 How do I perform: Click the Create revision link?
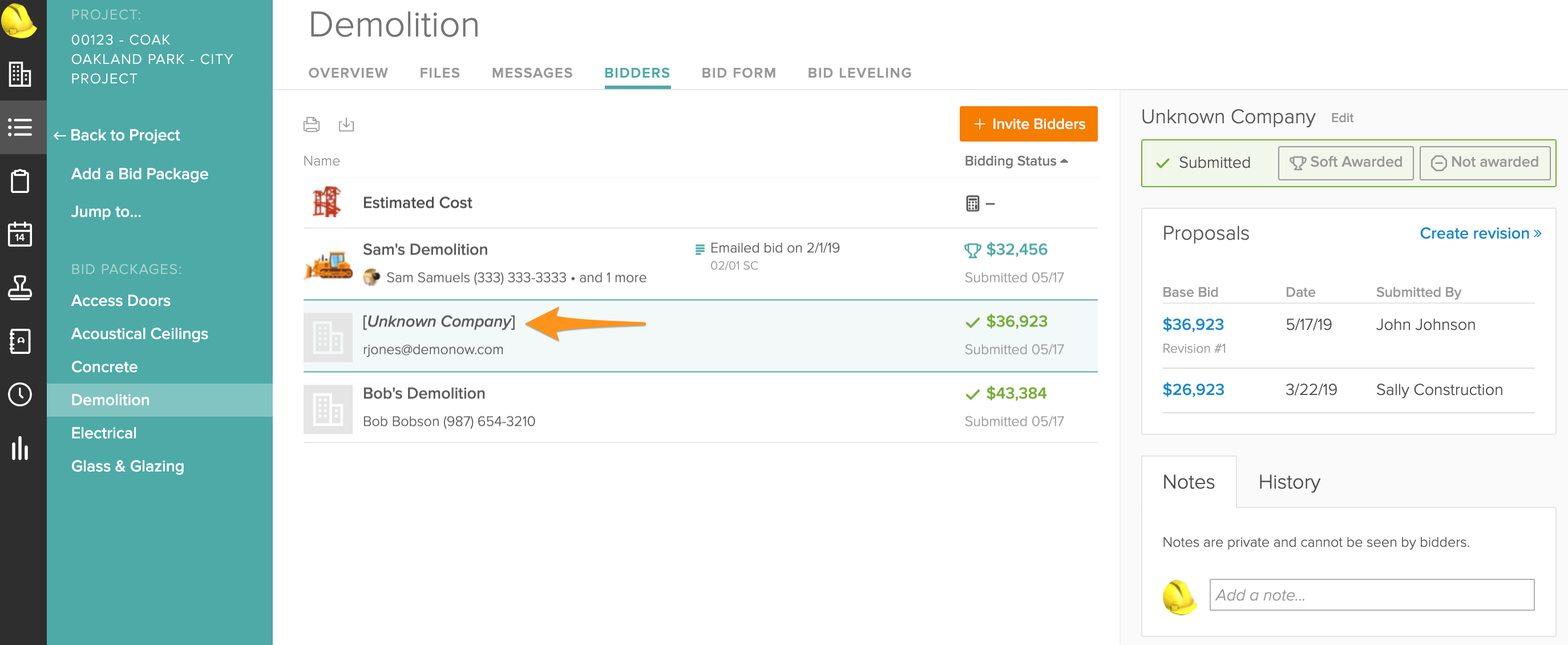point(1480,233)
